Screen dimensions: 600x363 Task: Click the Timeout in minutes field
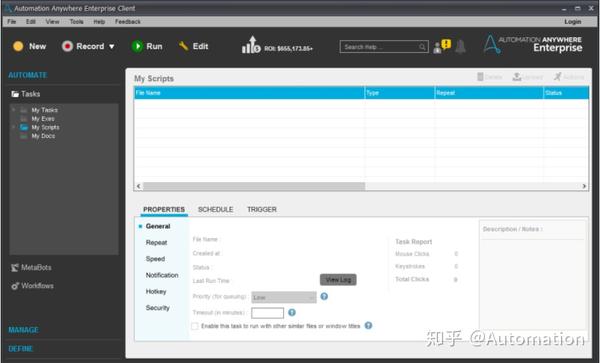[267, 313]
